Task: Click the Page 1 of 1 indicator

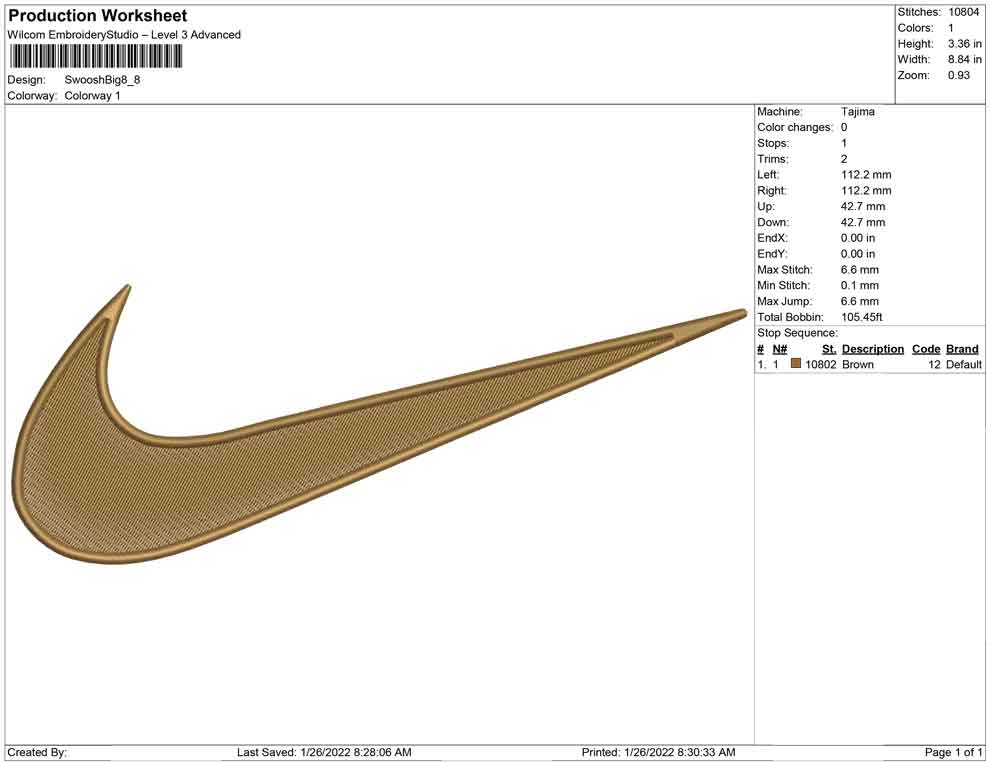Action: (953, 752)
